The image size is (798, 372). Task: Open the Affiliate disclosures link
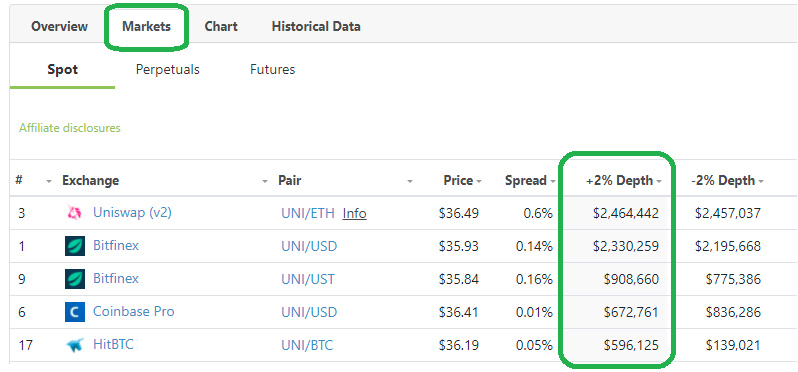click(70, 128)
